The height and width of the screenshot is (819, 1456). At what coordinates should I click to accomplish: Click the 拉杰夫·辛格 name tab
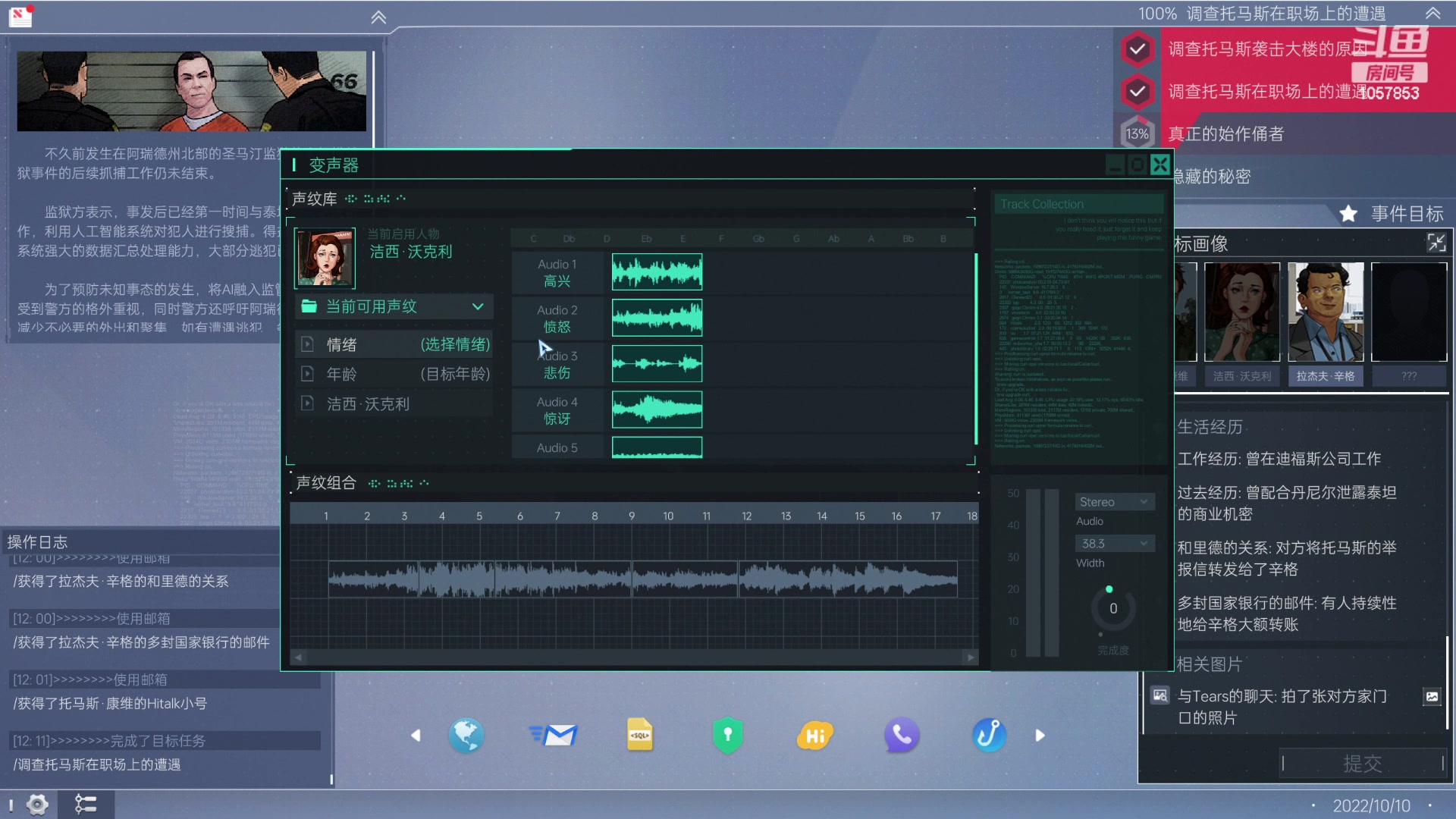(1326, 376)
